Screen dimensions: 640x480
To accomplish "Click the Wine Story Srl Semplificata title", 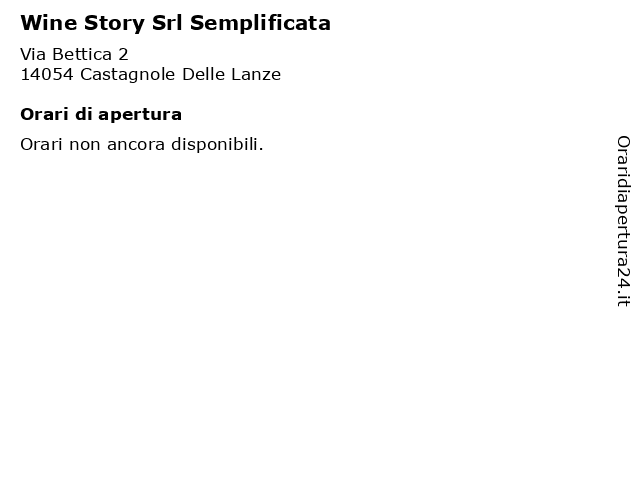I will coord(176,23).
